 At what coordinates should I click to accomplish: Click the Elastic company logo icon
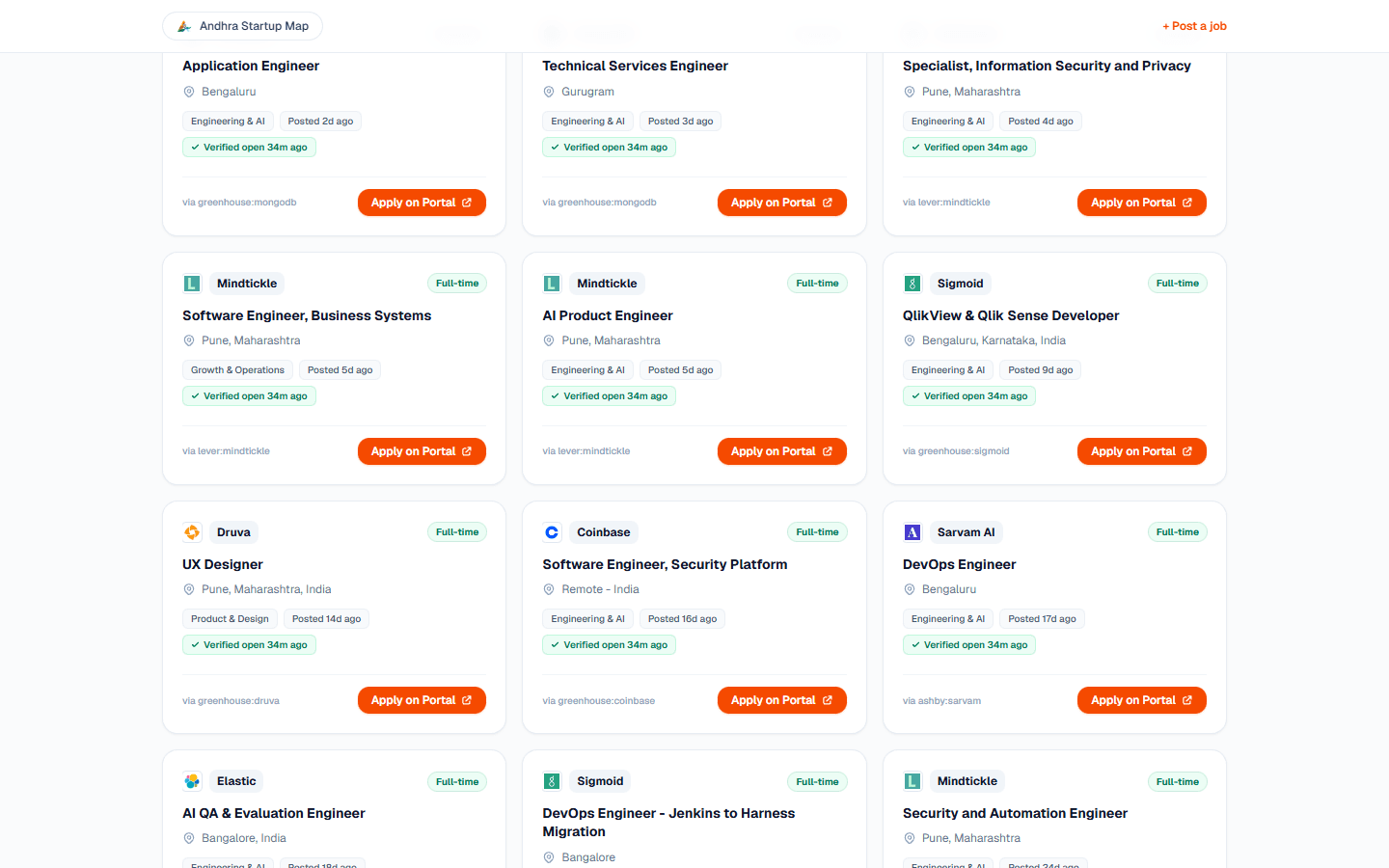click(192, 781)
